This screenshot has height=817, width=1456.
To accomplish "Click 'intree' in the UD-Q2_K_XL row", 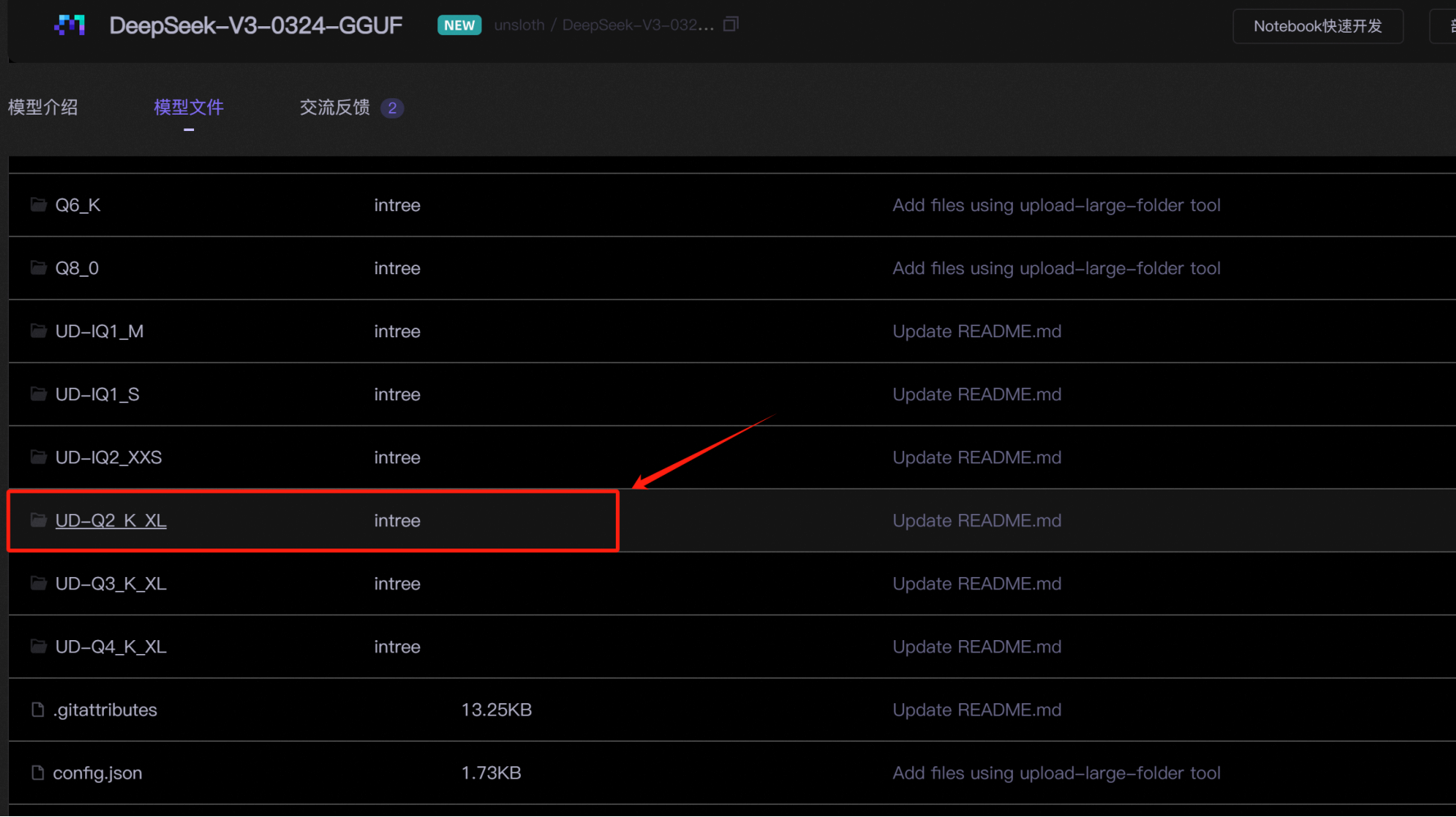I will [397, 520].
